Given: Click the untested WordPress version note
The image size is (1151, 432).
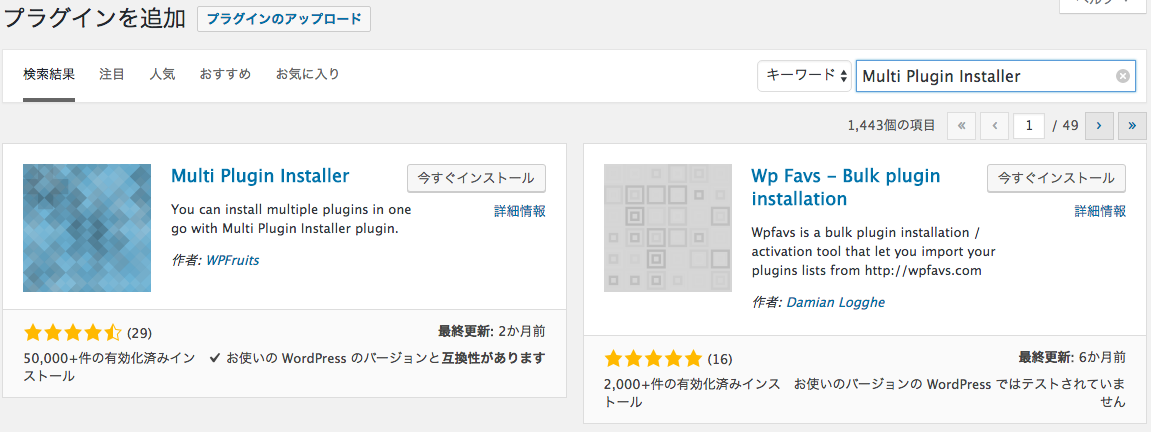Looking at the screenshot, I should click(x=960, y=393).
